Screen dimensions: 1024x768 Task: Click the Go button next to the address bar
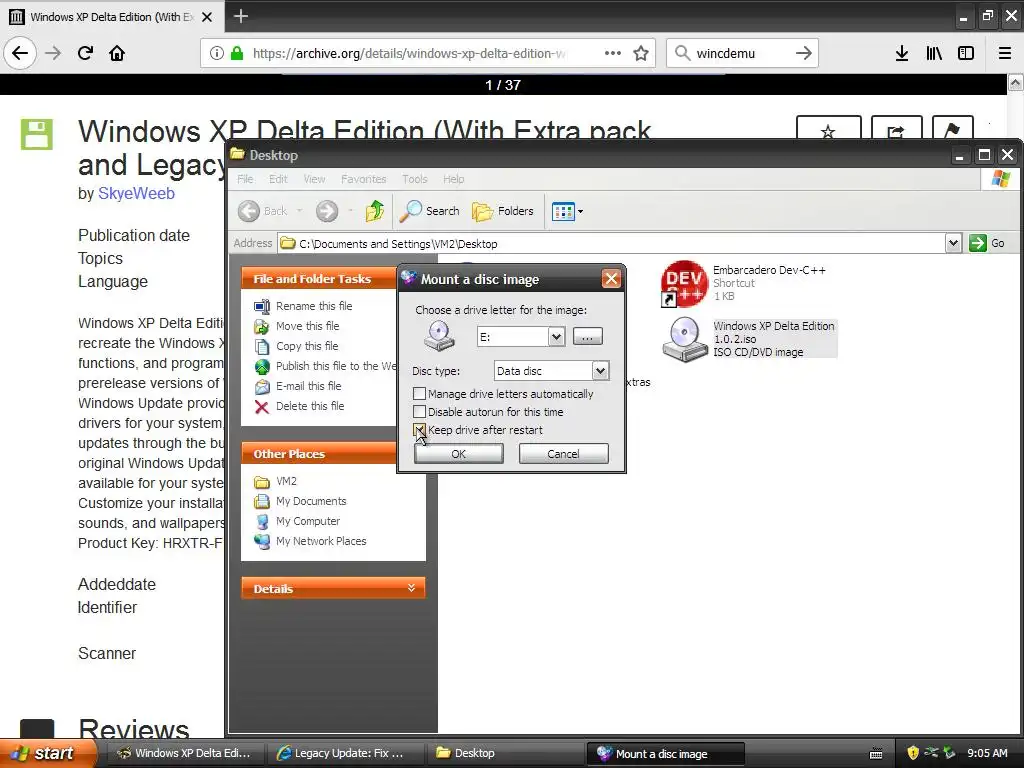click(987, 243)
